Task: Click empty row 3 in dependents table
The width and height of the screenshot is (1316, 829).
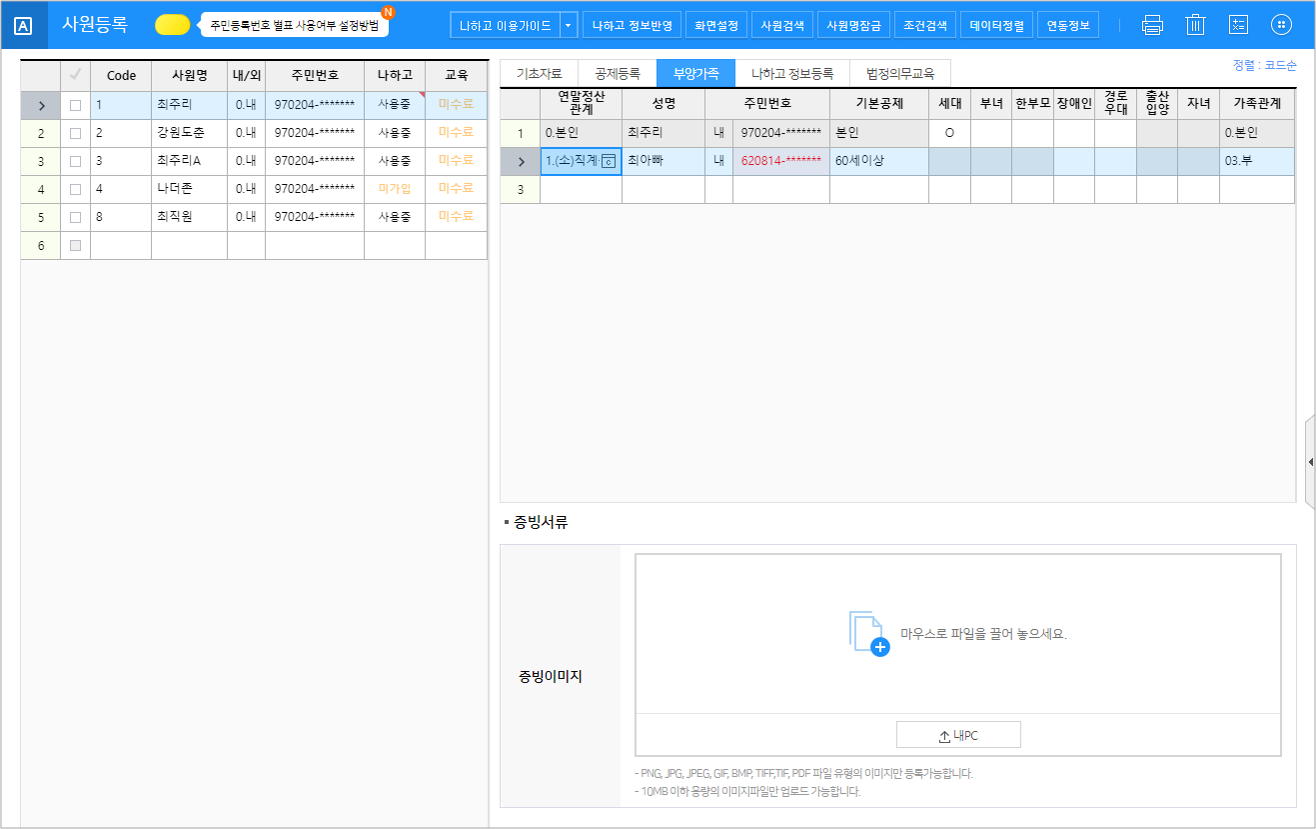Action: point(898,189)
